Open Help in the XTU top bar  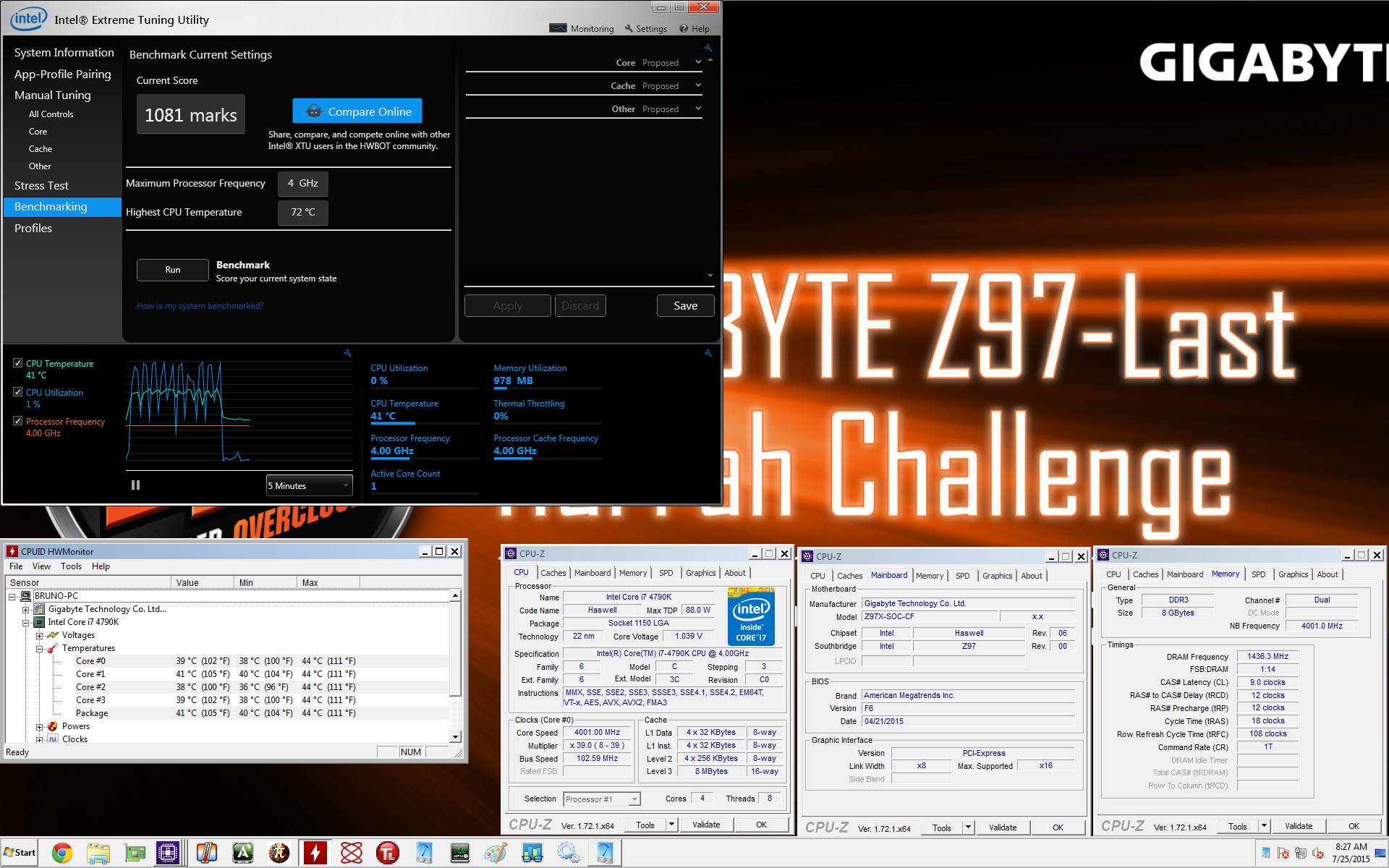click(694, 29)
